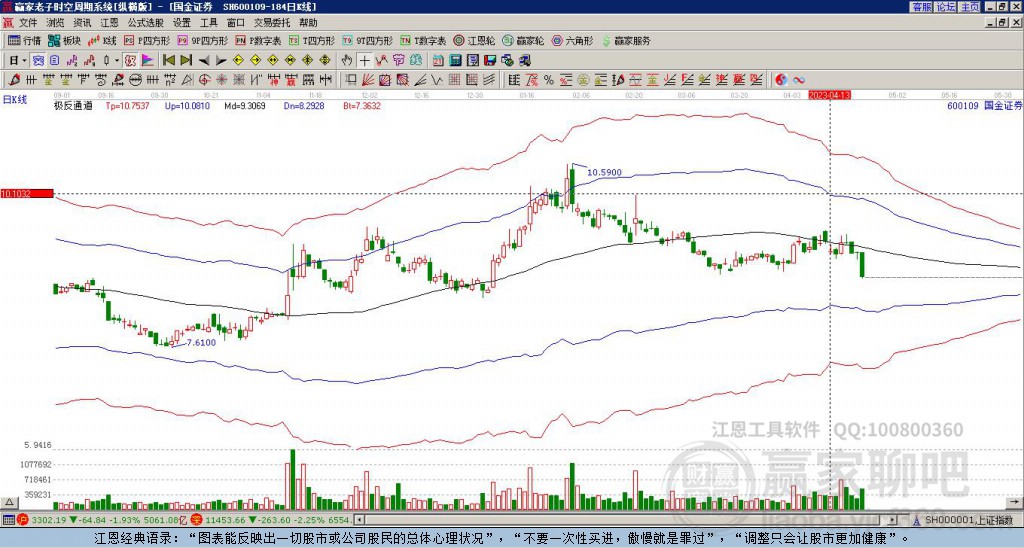Open the 9P四方形 tool
The width and height of the screenshot is (1024, 548).
click(x=202, y=40)
